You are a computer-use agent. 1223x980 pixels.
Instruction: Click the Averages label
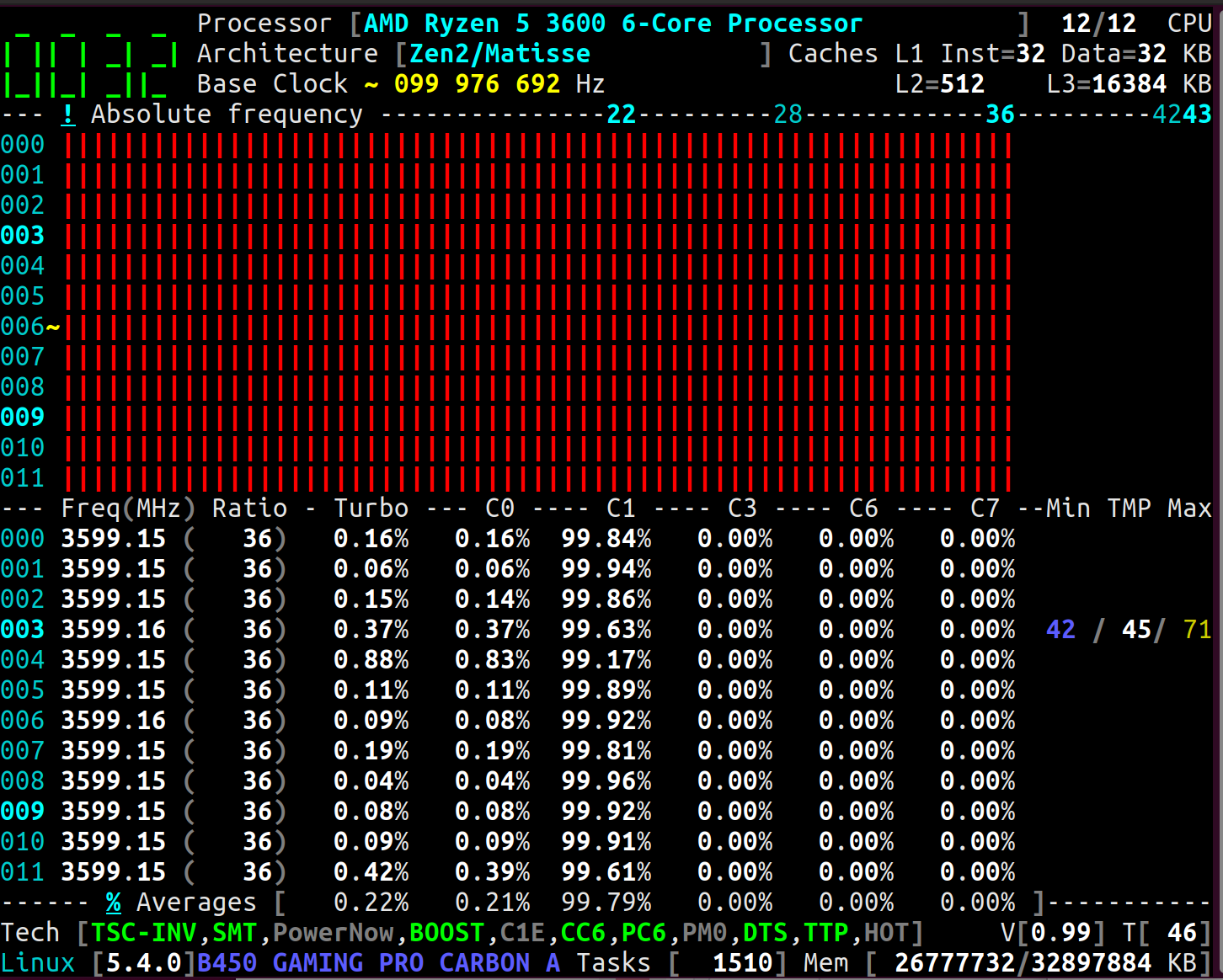click(x=196, y=903)
